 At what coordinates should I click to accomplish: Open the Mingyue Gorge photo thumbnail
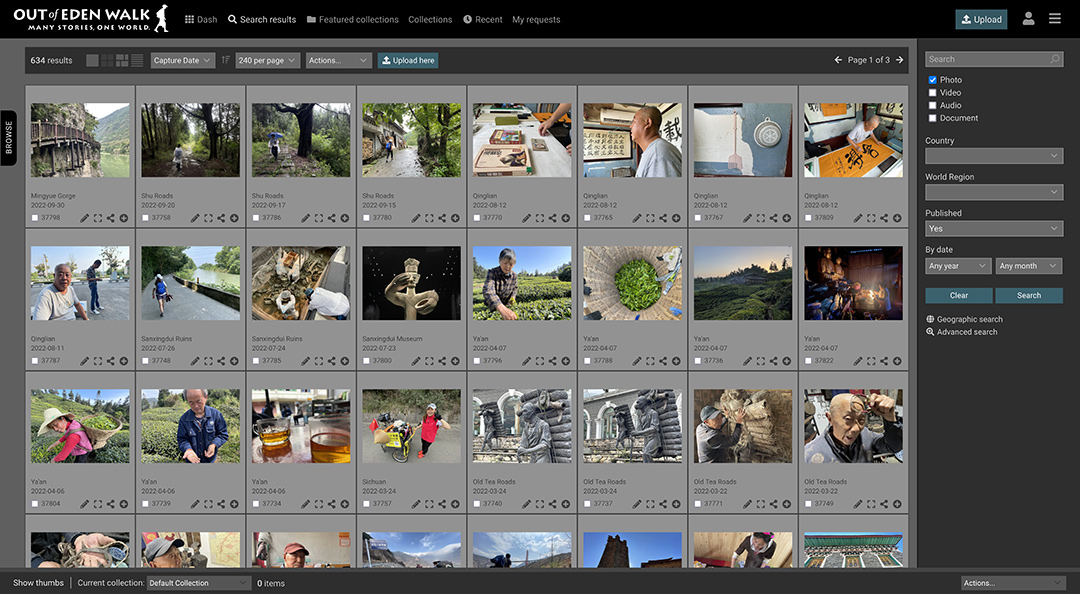point(80,140)
